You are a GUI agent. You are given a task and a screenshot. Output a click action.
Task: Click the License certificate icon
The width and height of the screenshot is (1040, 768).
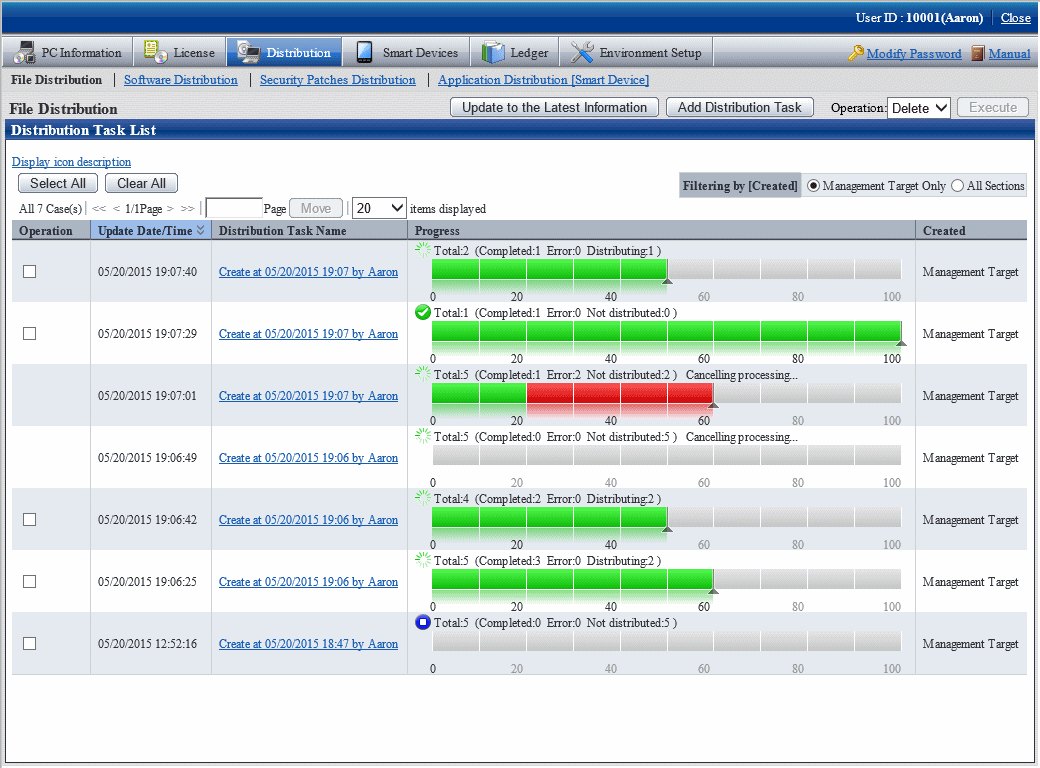(156, 53)
